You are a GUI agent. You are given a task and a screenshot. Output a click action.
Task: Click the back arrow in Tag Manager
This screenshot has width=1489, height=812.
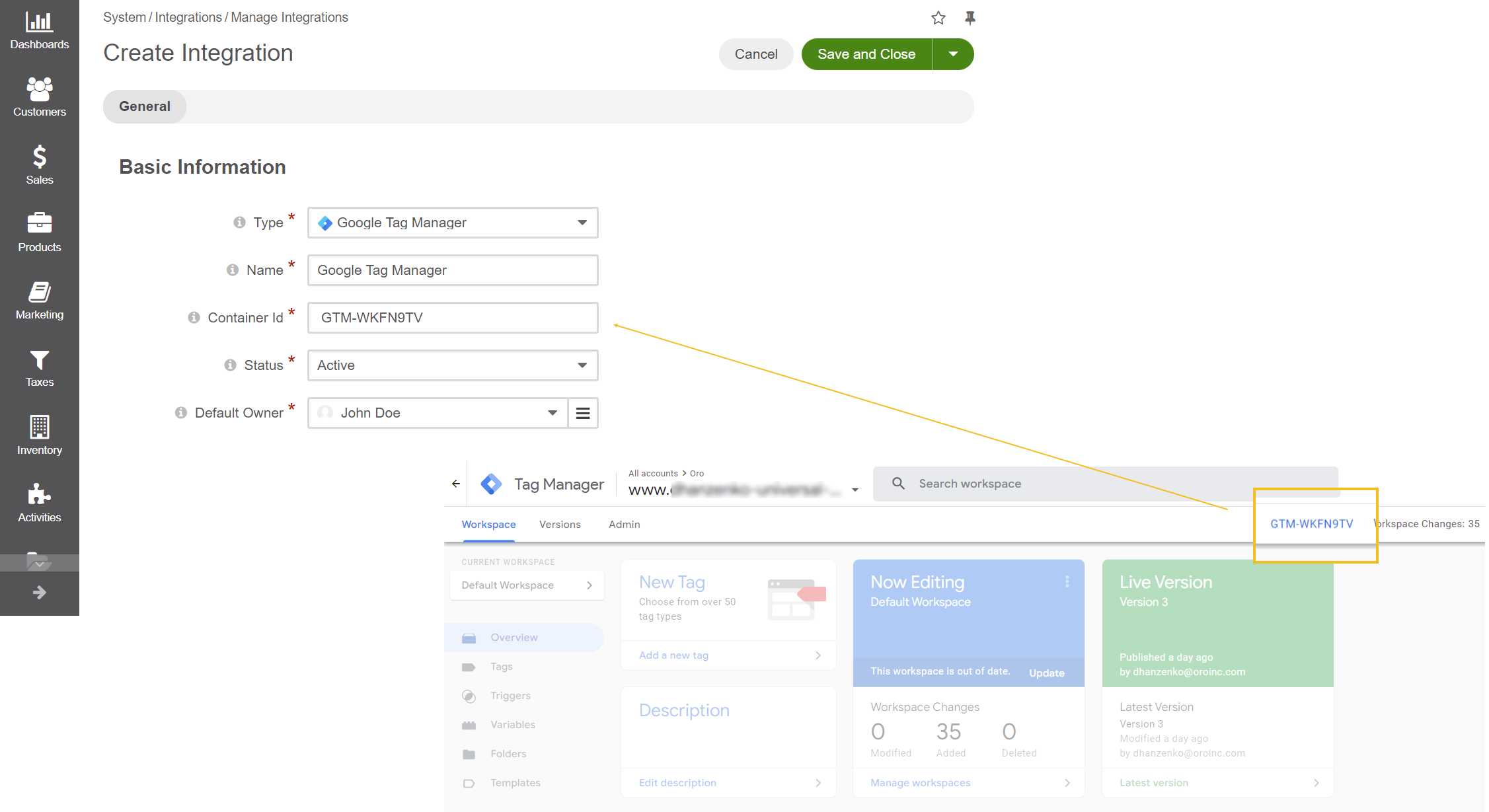pyautogui.click(x=456, y=484)
